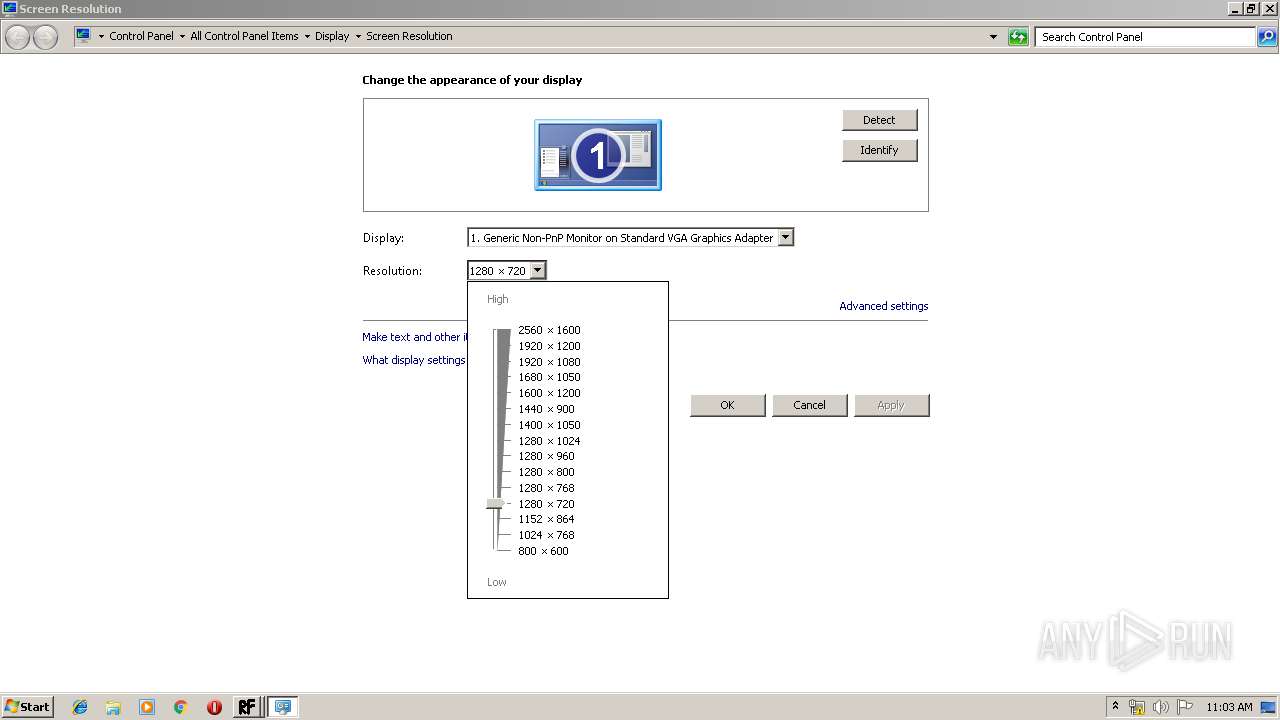Image resolution: width=1280 pixels, height=720 pixels.
Task: Open Make text and other items link
Action: (414, 337)
